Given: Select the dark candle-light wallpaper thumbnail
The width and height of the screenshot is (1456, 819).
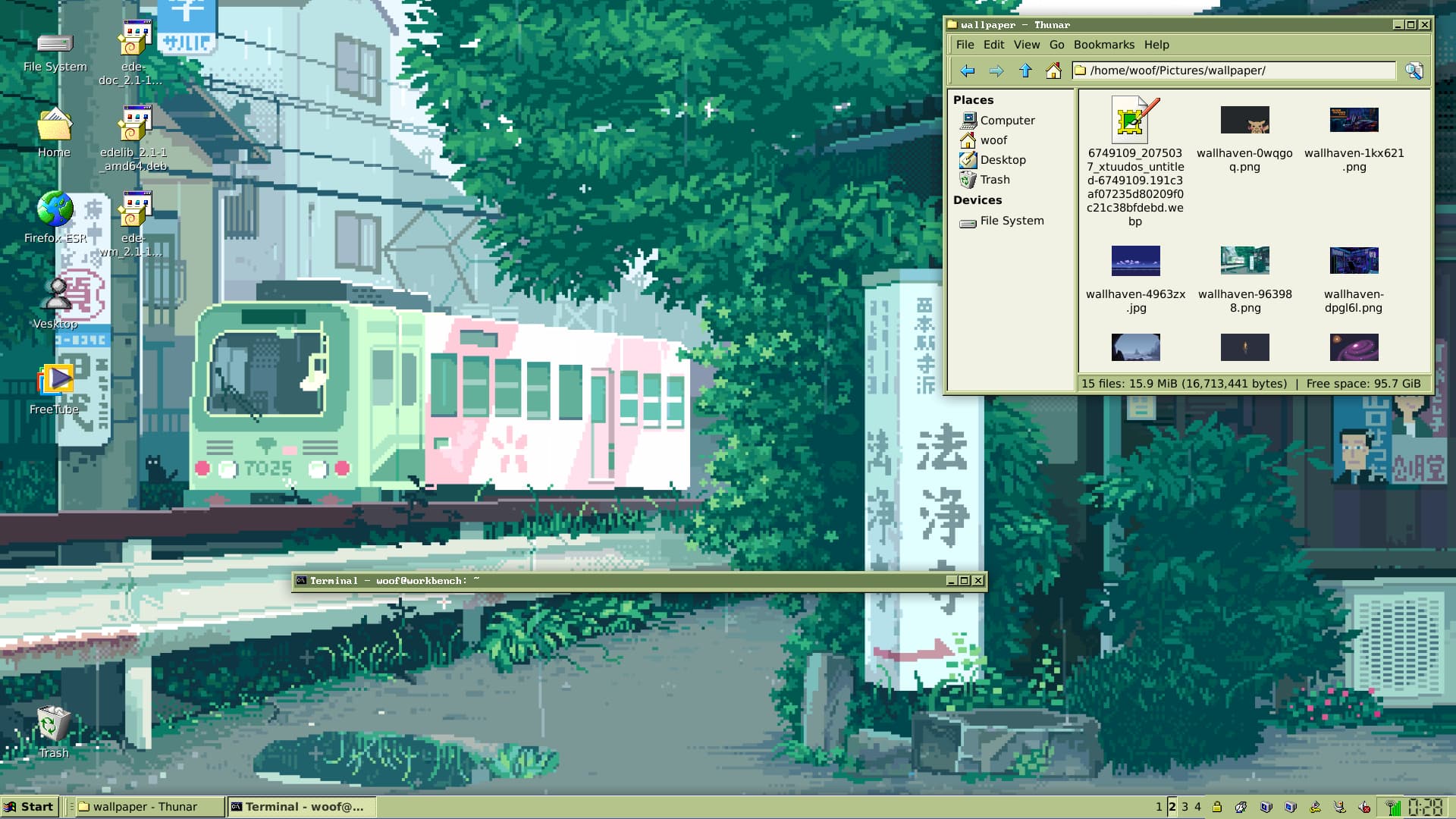Looking at the screenshot, I should pos(1244,347).
